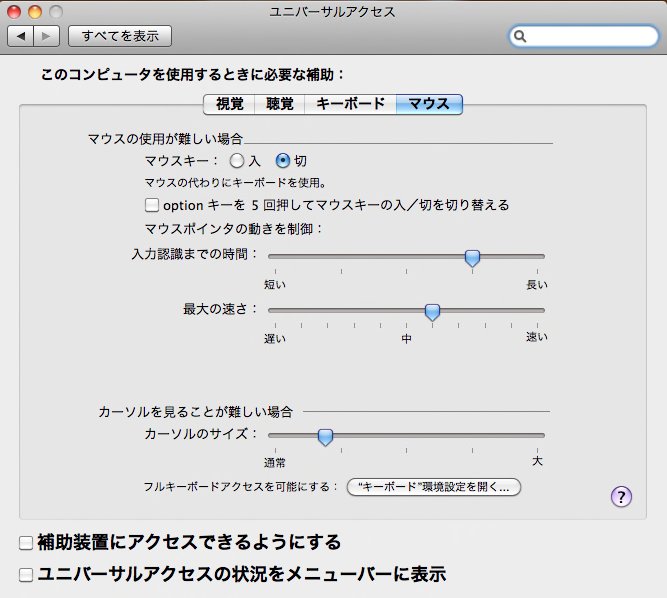Image resolution: width=667 pixels, height=598 pixels.
Task: Click the カーソルを見ることが難しい場合 heading
Action: (x=196, y=412)
